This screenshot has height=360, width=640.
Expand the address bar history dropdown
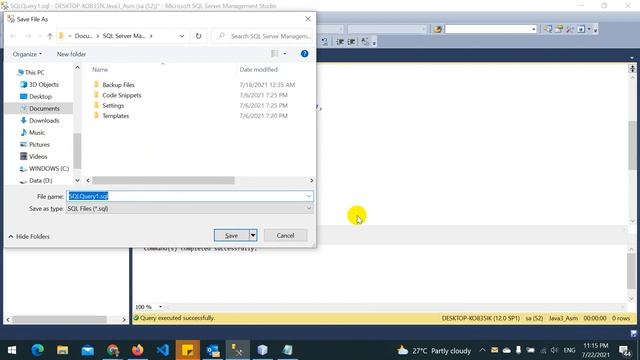pyautogui.click(x=182, y=36)
